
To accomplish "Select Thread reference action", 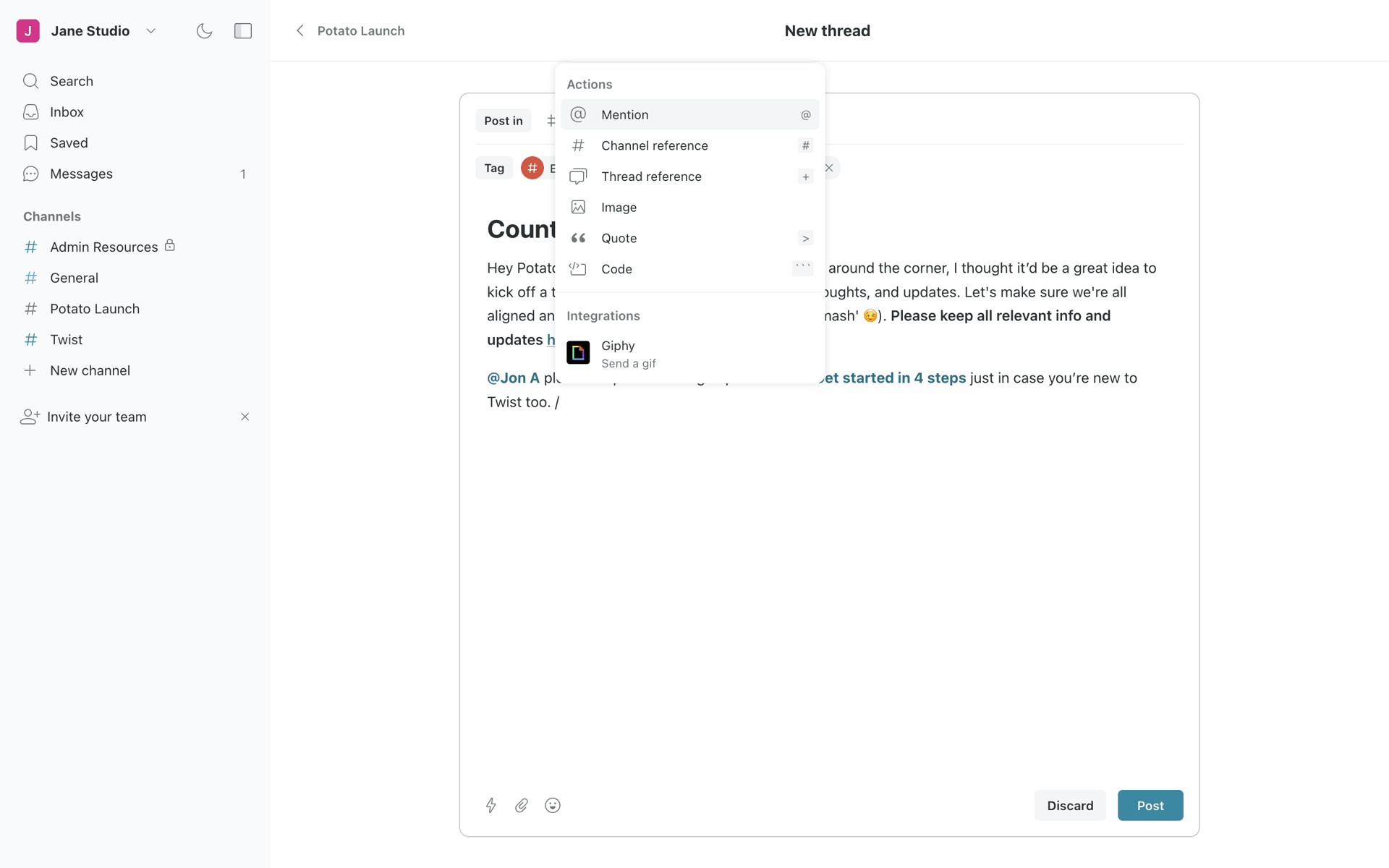I will coord(690,176).
